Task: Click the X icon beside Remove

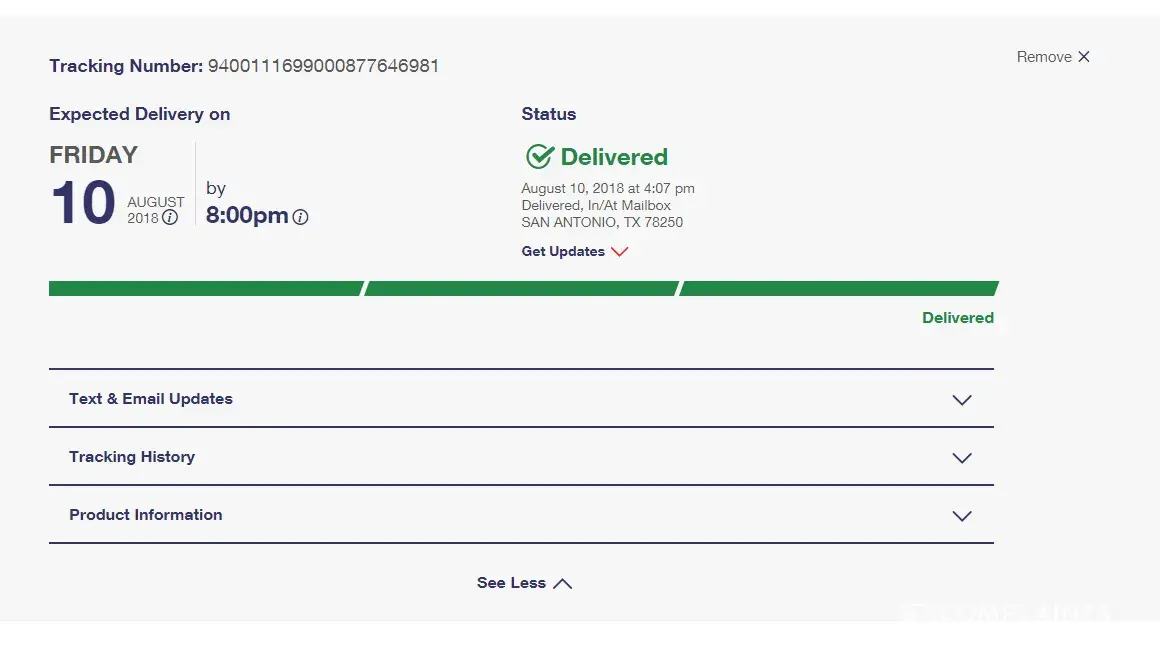Action: [1084, 57]
